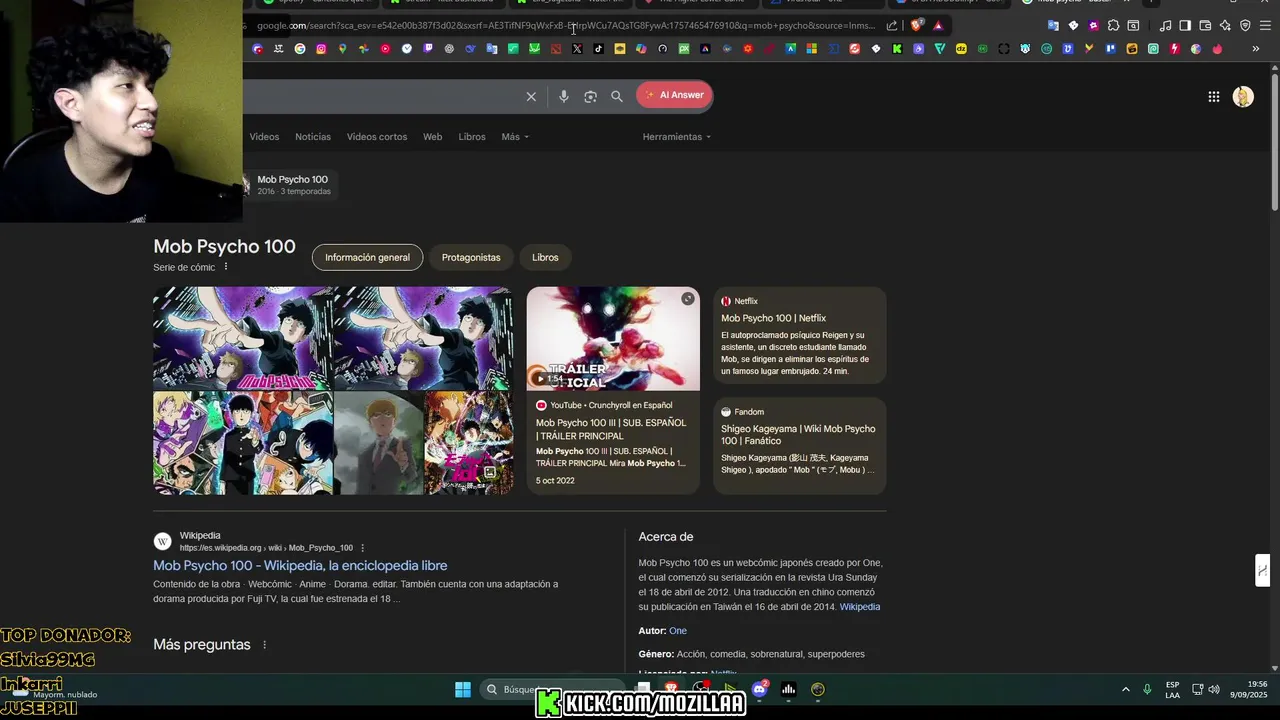Click the microphone indicator in system tray
The image size is (1280, 720).
[1147, 689]
